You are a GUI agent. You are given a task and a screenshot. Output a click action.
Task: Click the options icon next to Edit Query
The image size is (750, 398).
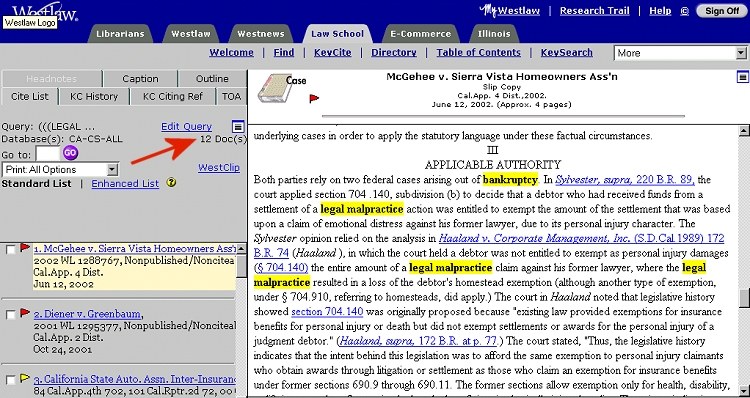(x=238, y=126)
